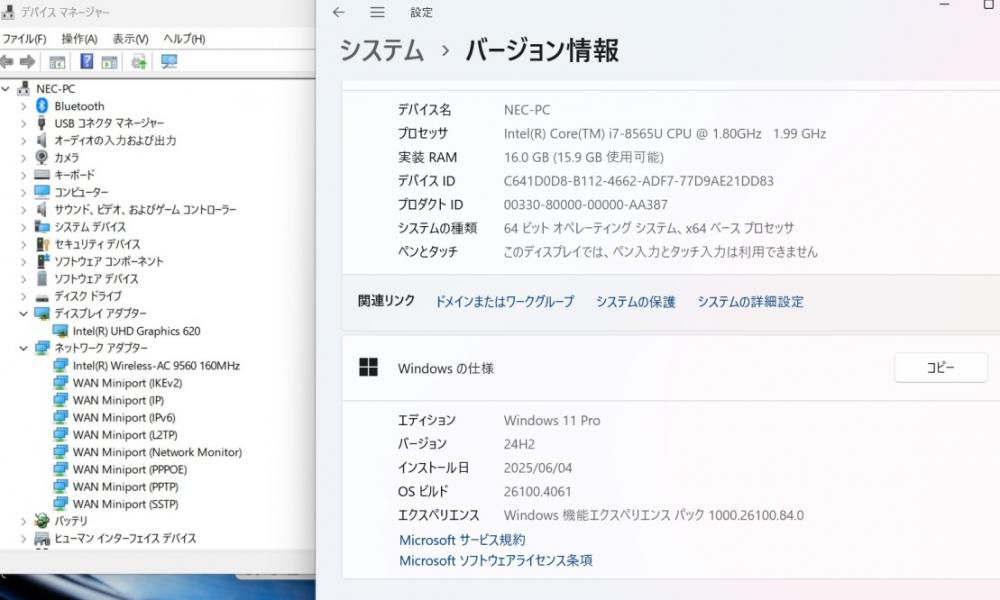This screenshot has width=1000, height=600.
Task: Open the システムの保護 link
Action: click(636, 302)
